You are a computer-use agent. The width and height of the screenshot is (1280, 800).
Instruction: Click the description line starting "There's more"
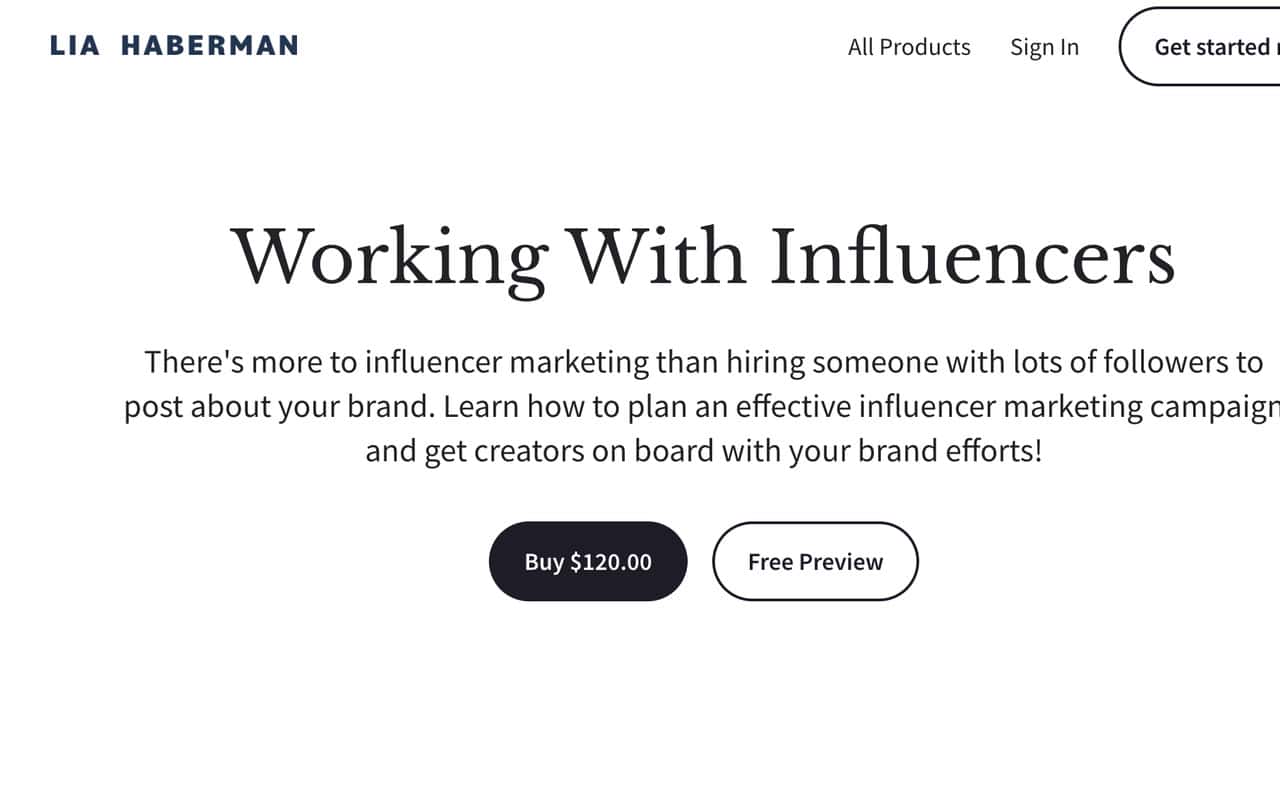point(703,361)
